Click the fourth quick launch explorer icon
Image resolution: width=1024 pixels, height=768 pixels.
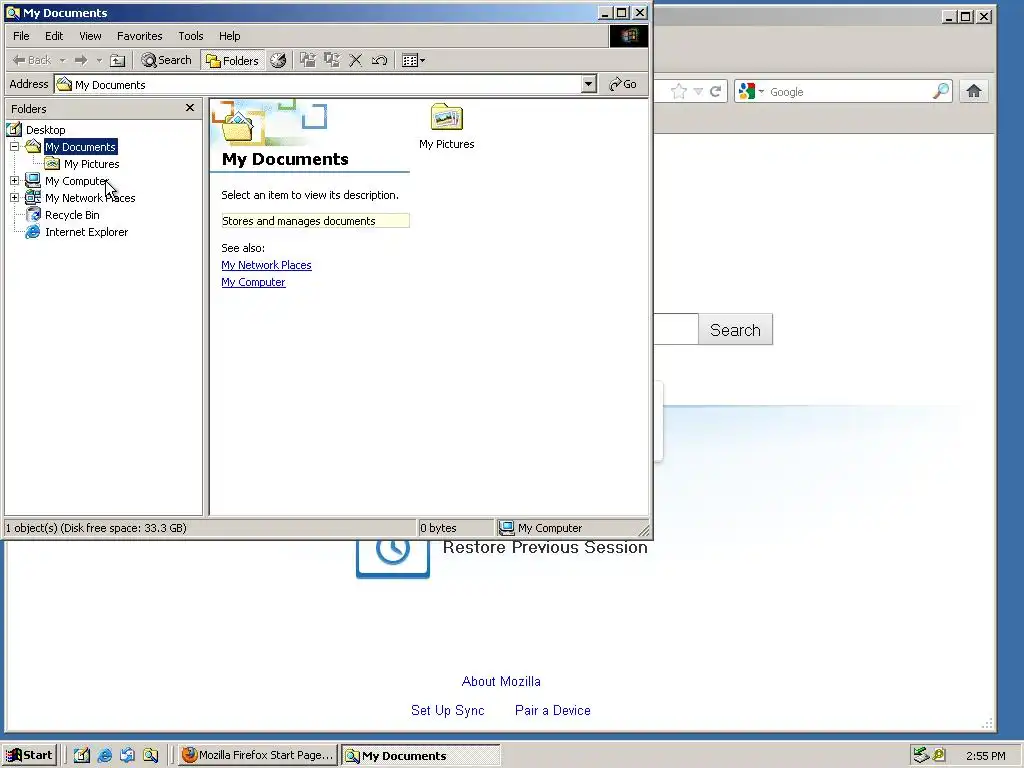[x=151, y=755]
